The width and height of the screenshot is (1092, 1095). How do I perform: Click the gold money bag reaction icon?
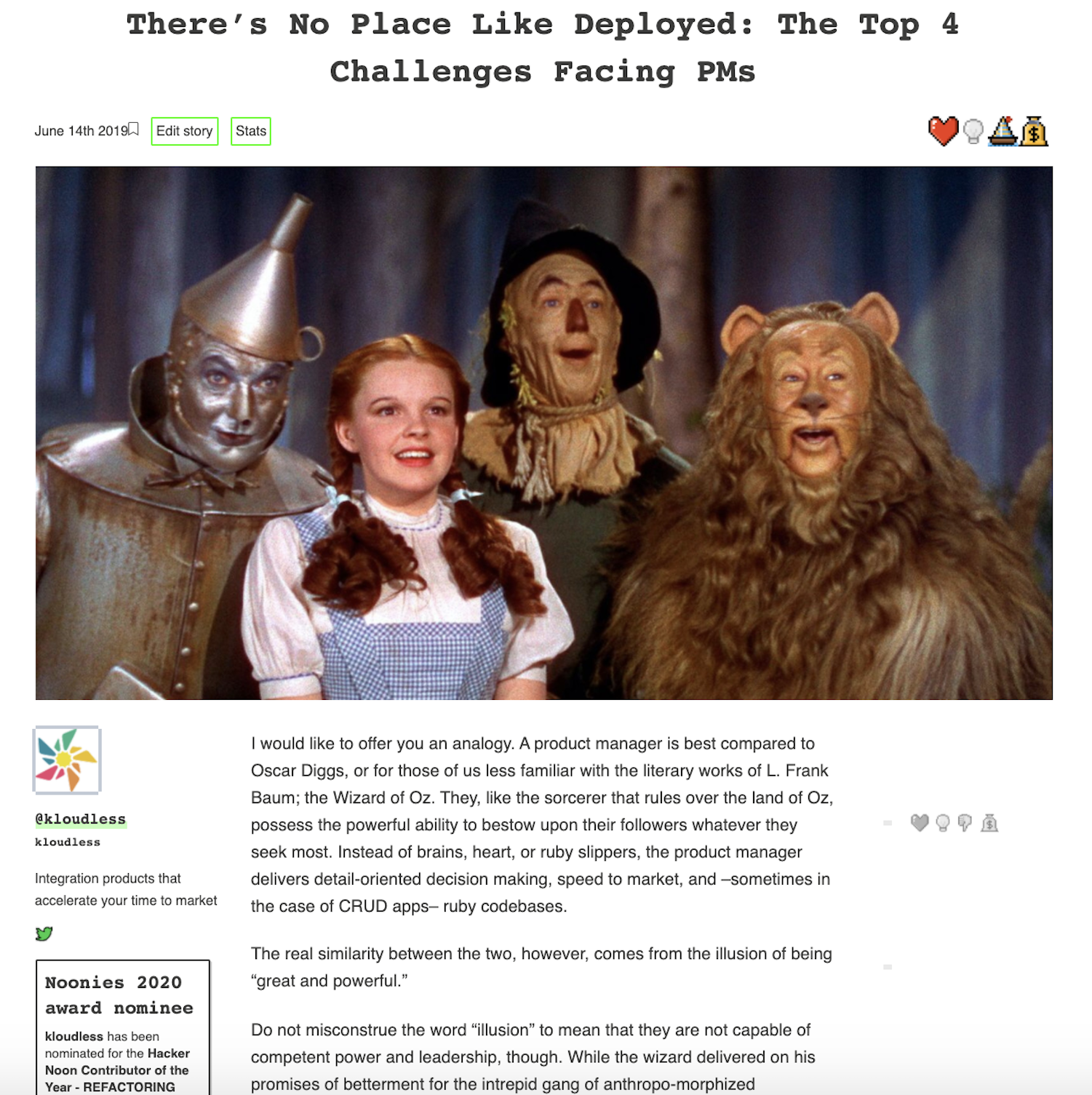[1034, 131]
